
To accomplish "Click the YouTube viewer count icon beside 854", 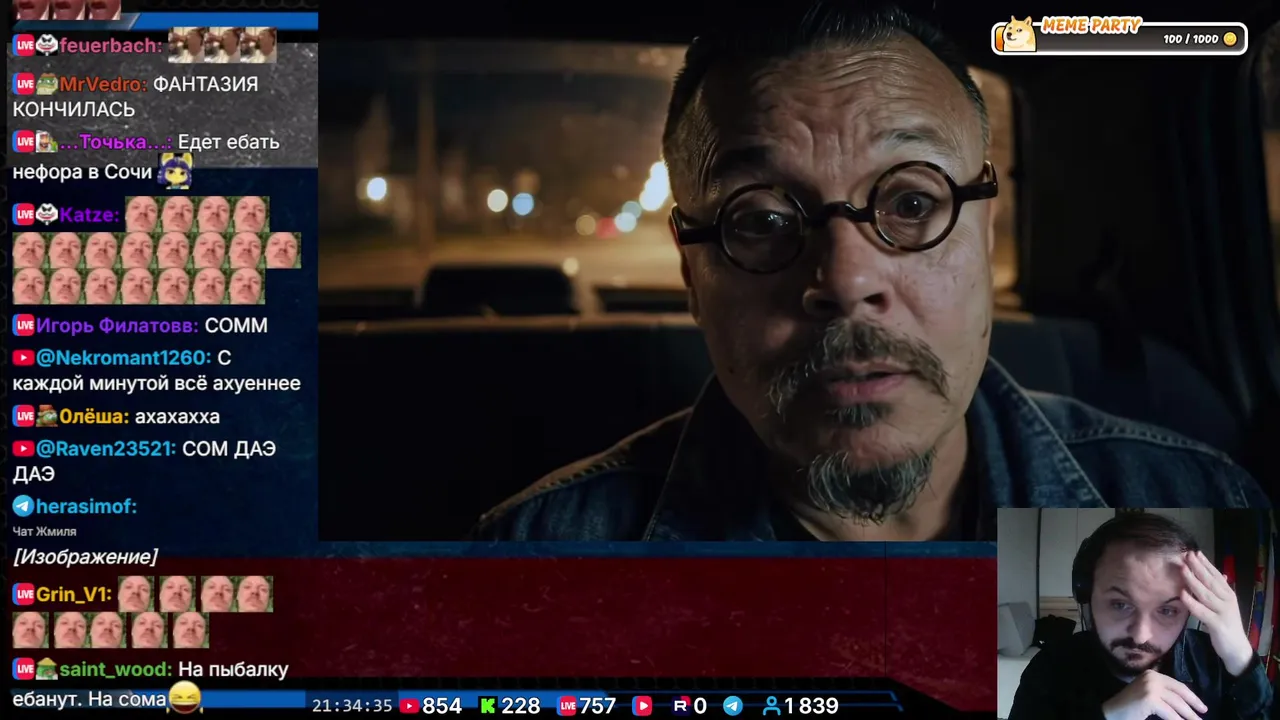I will point(409,706).
